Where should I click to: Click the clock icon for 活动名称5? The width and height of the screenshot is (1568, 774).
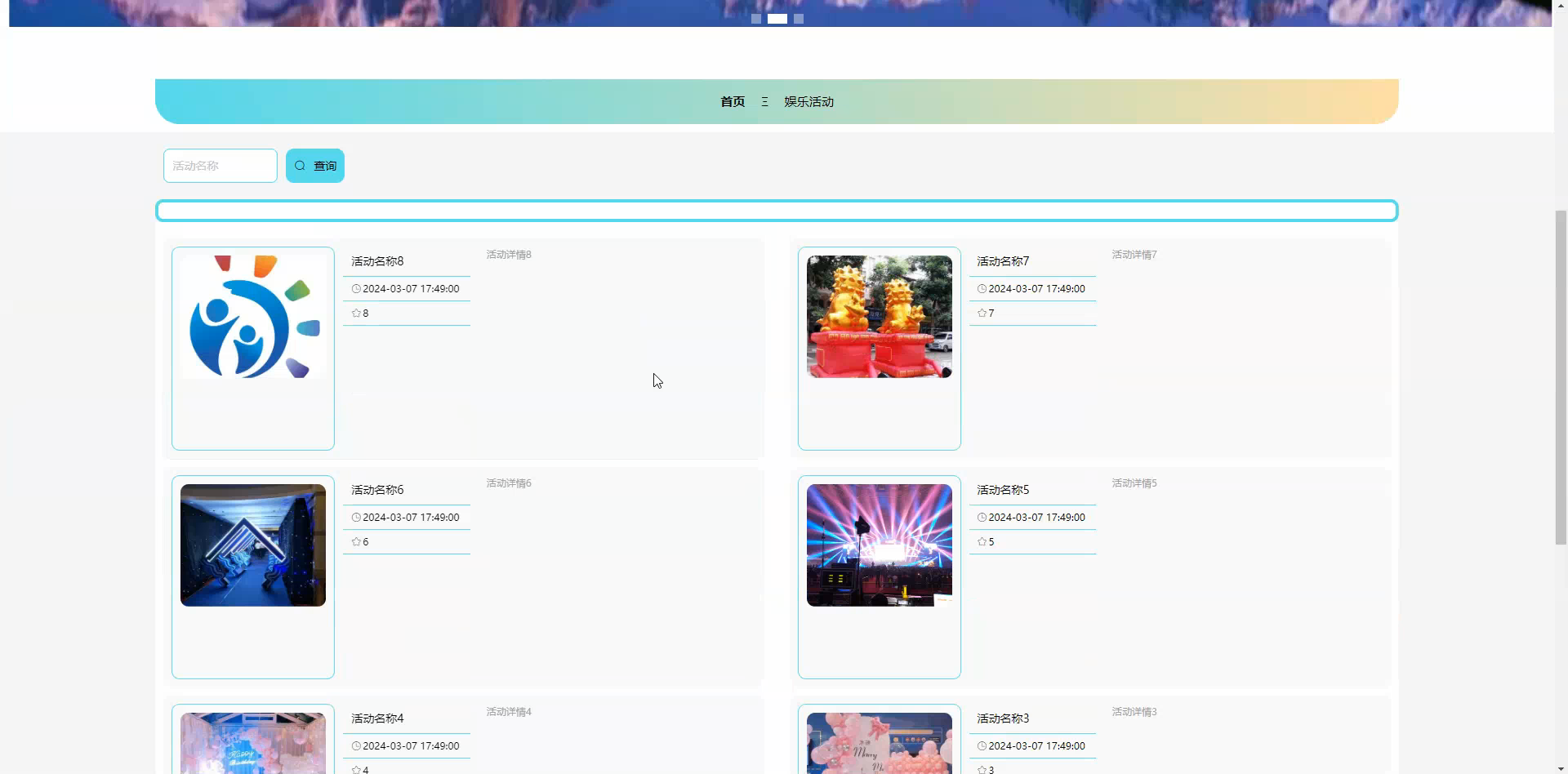(982, 518)
